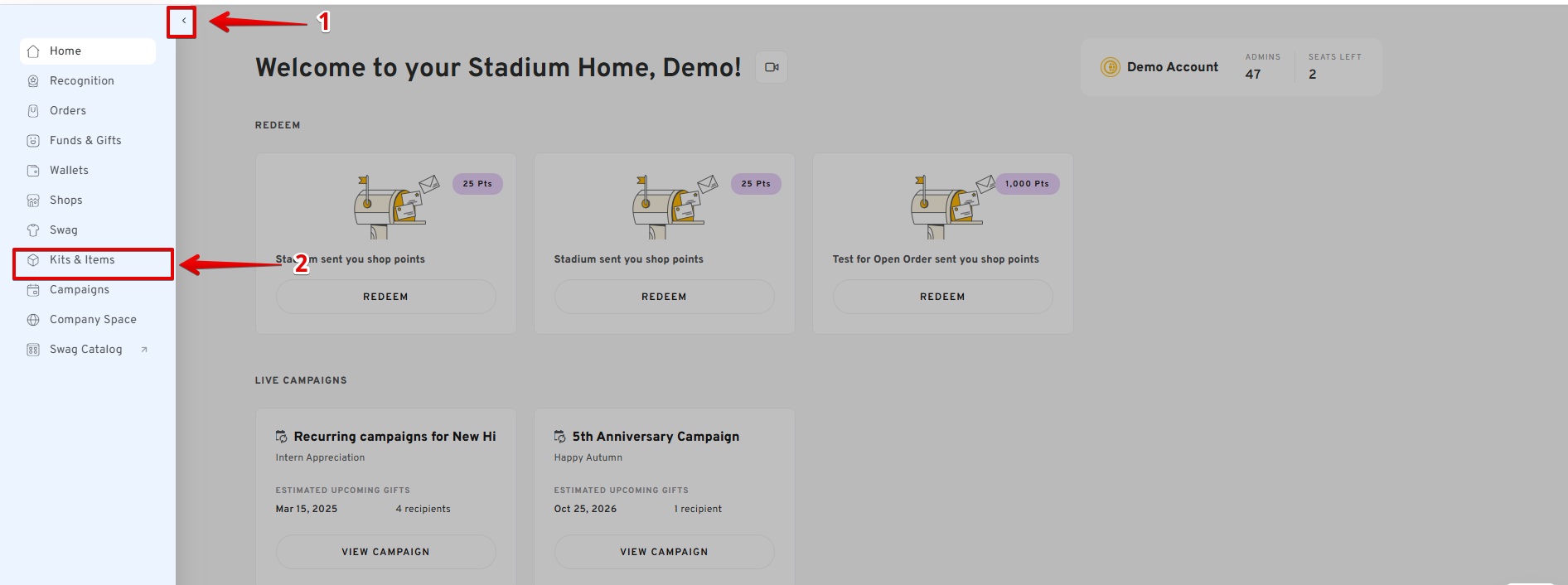This screenshot has height=585, width=1568.
Task: Go to Company Space
Action: tap(92, 320)
